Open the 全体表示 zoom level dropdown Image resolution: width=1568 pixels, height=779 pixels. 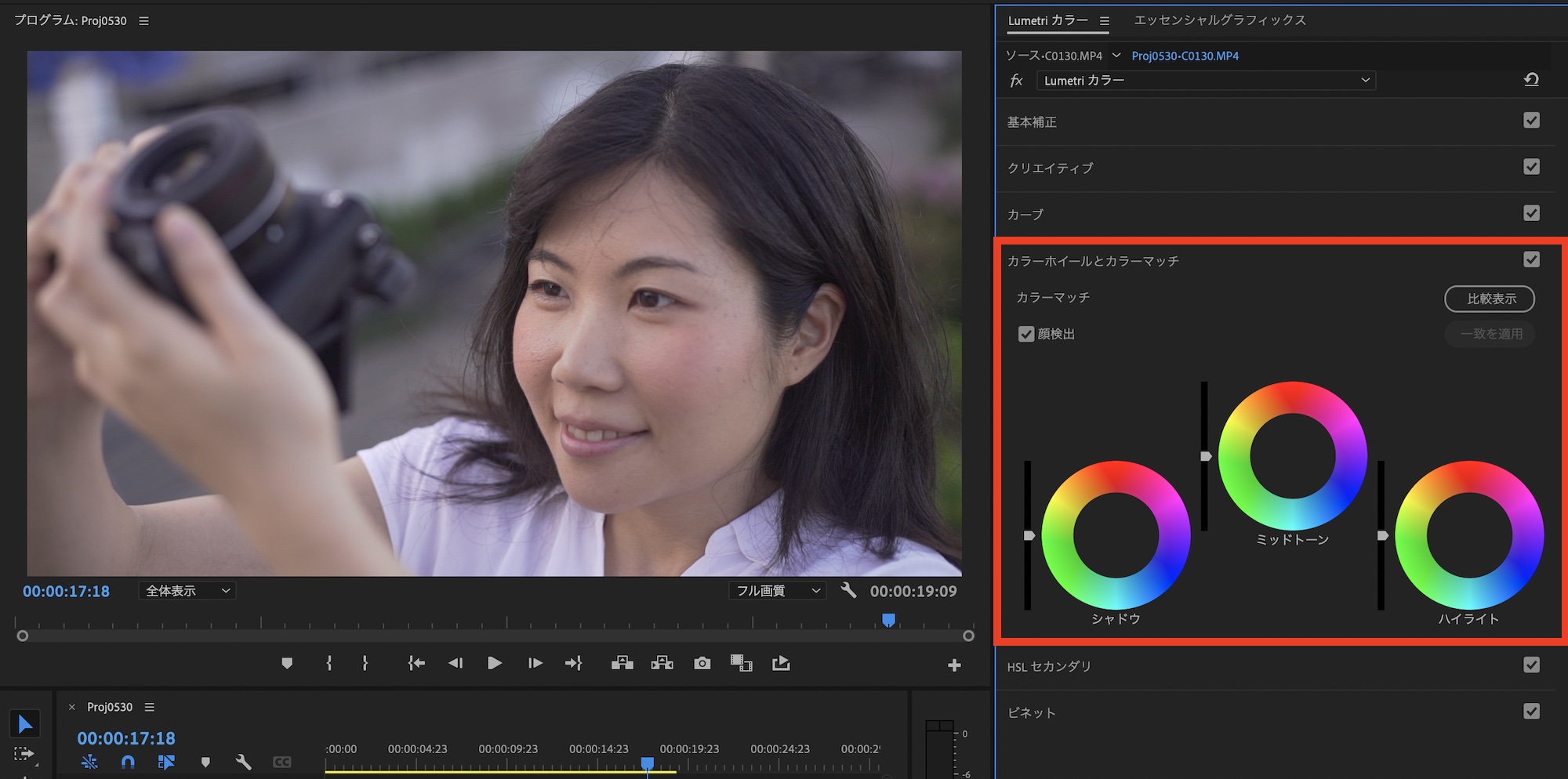187,590
